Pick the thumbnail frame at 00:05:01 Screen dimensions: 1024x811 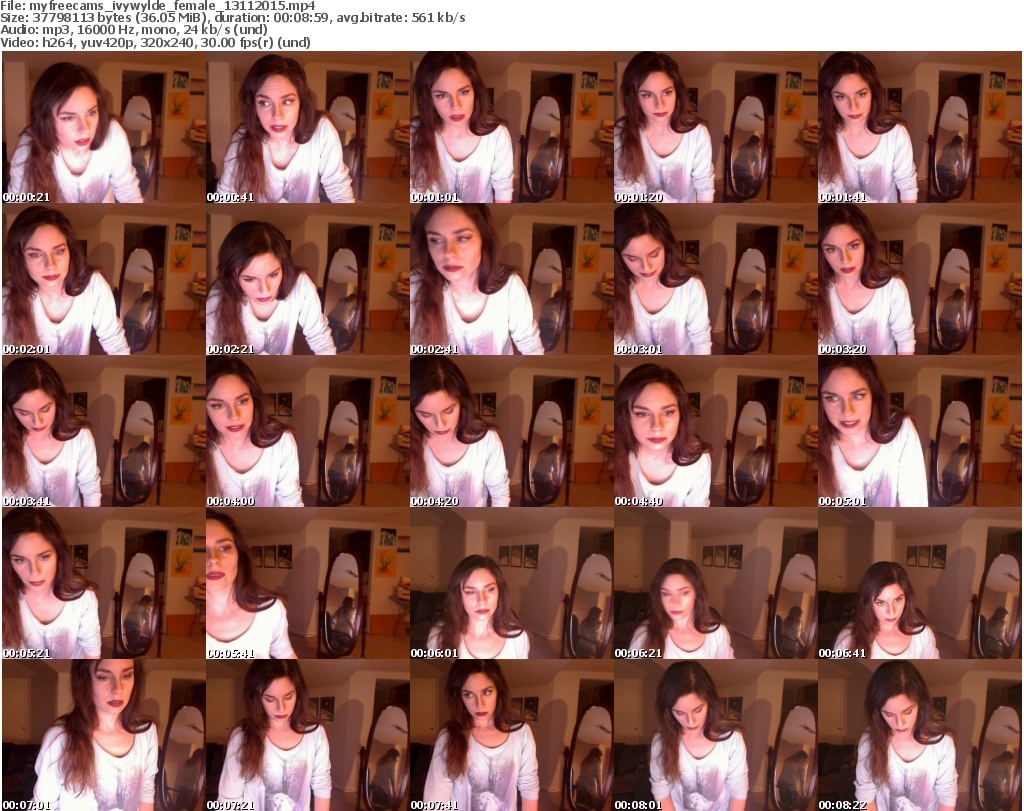point(920,432)
